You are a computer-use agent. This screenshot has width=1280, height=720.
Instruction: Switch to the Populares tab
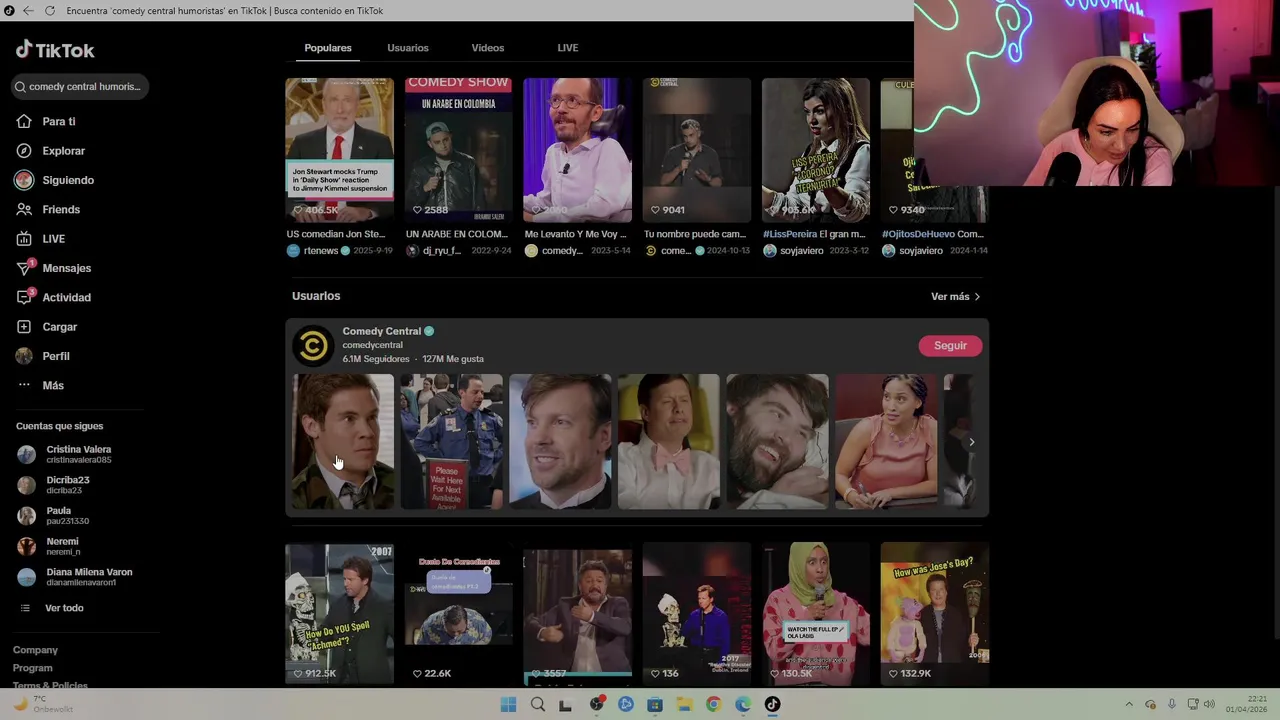tap(328, 48)
